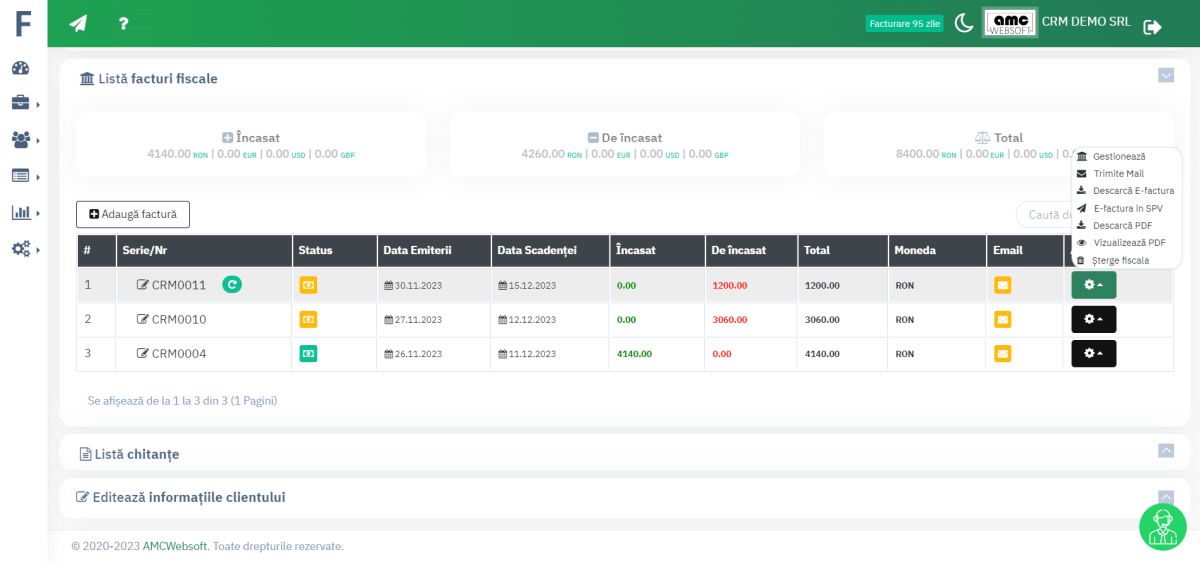Collapse the Listă facturi fiscale panel
Screen dimensions: 1200x564
coord(1165,75)
